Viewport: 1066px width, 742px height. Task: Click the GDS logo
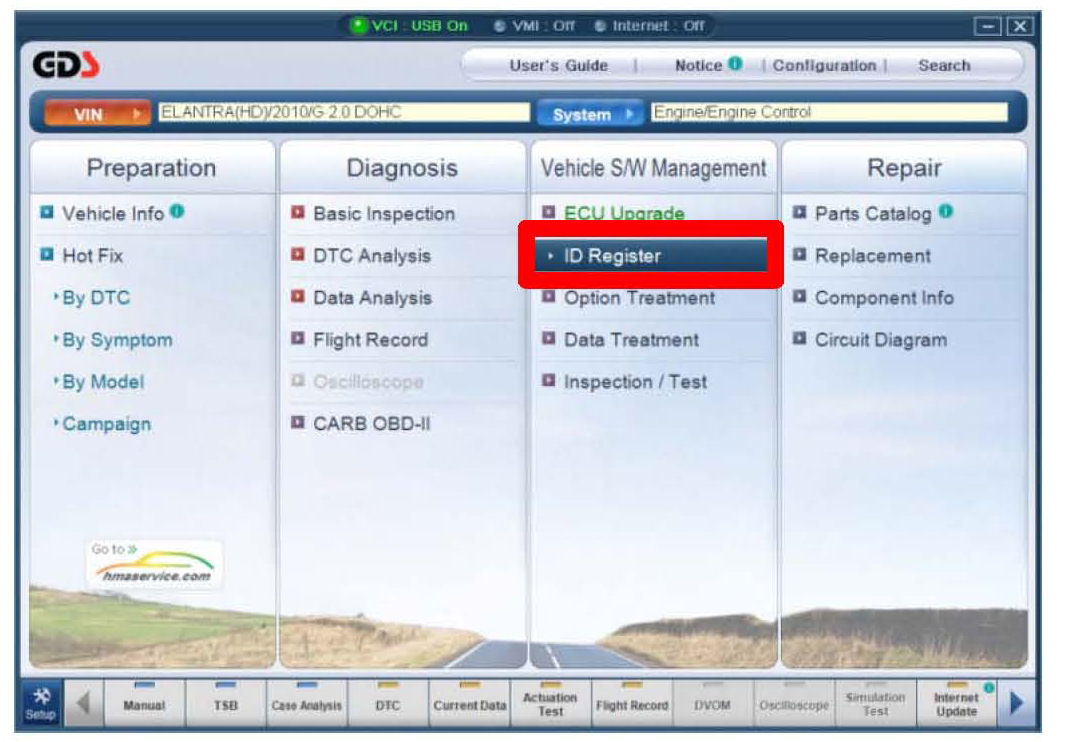click(x=67, y=66)
